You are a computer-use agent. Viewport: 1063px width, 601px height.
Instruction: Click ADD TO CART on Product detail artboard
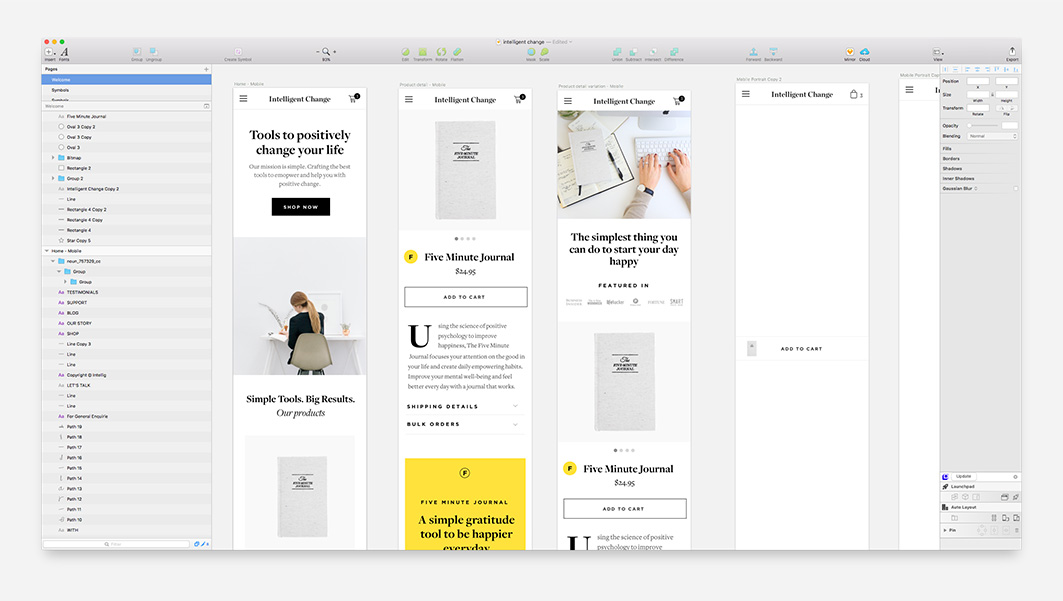pyautogui.click(x=465, y=297)
